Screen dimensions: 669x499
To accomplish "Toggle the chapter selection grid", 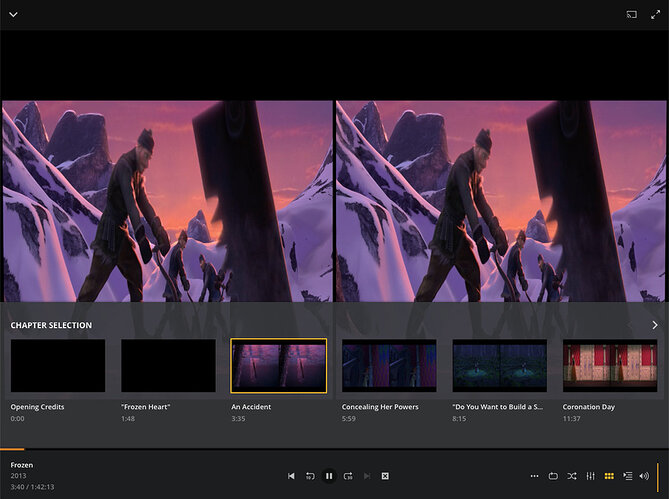I will tap(609, 476).
